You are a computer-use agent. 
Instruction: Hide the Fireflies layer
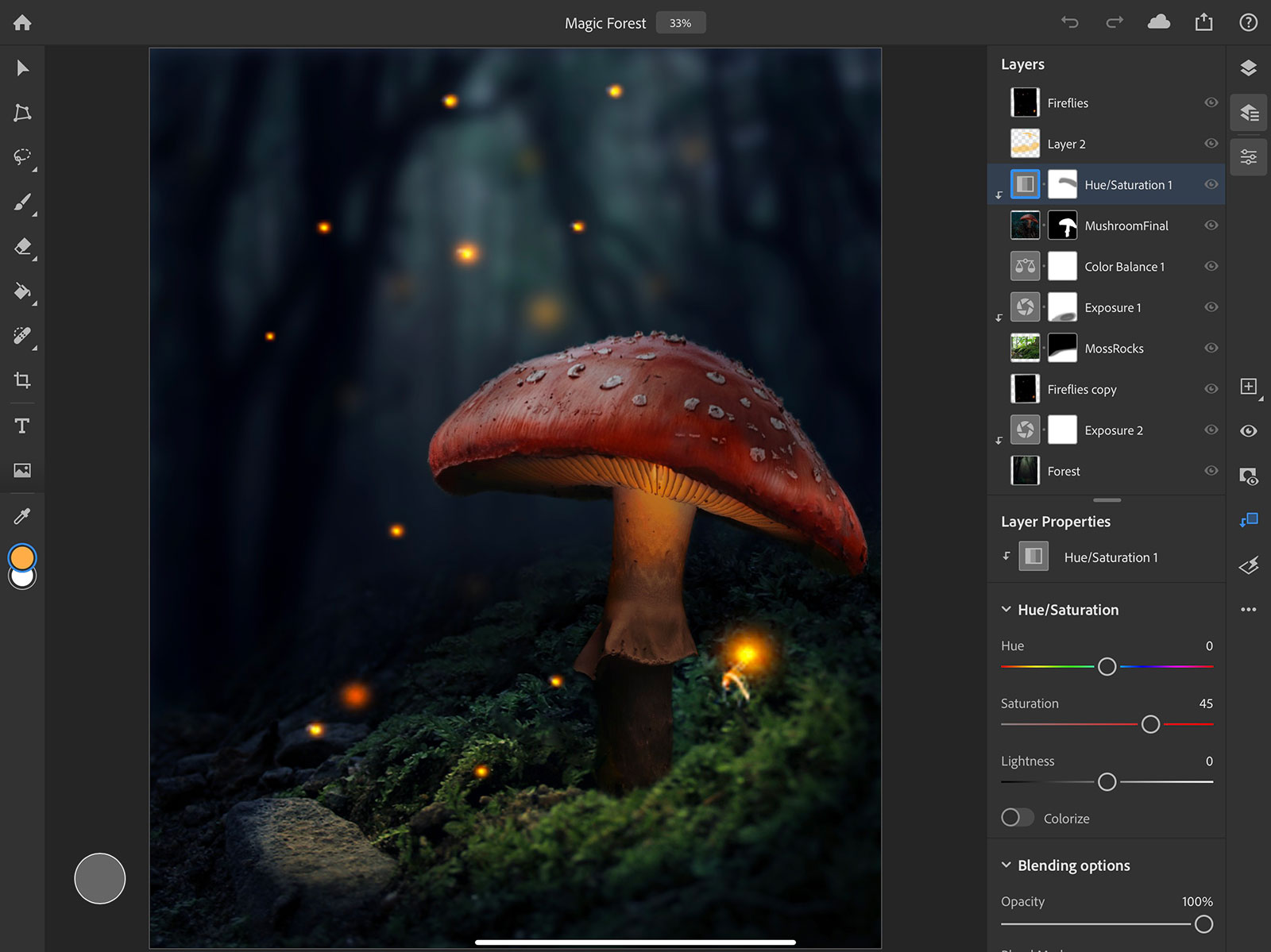1211,102
